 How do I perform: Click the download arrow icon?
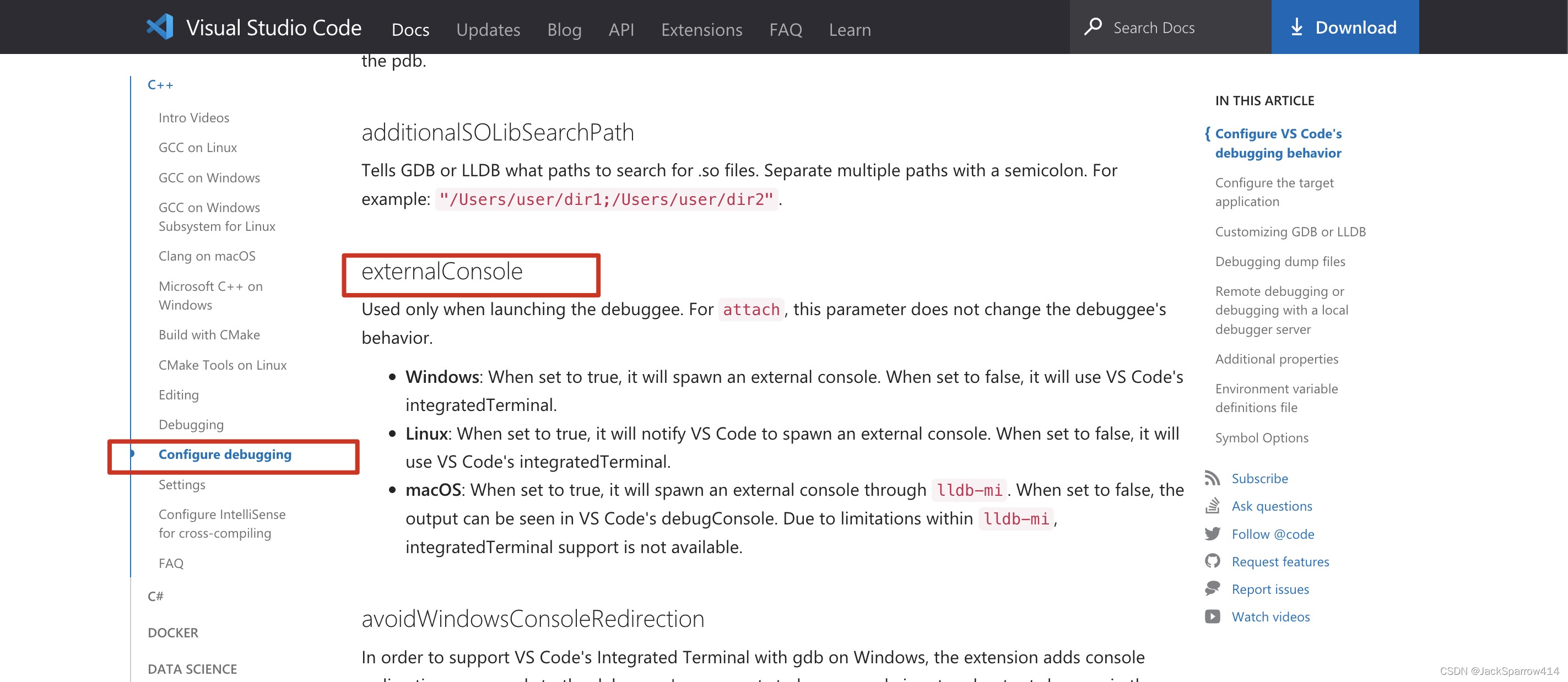[1296, 27]
